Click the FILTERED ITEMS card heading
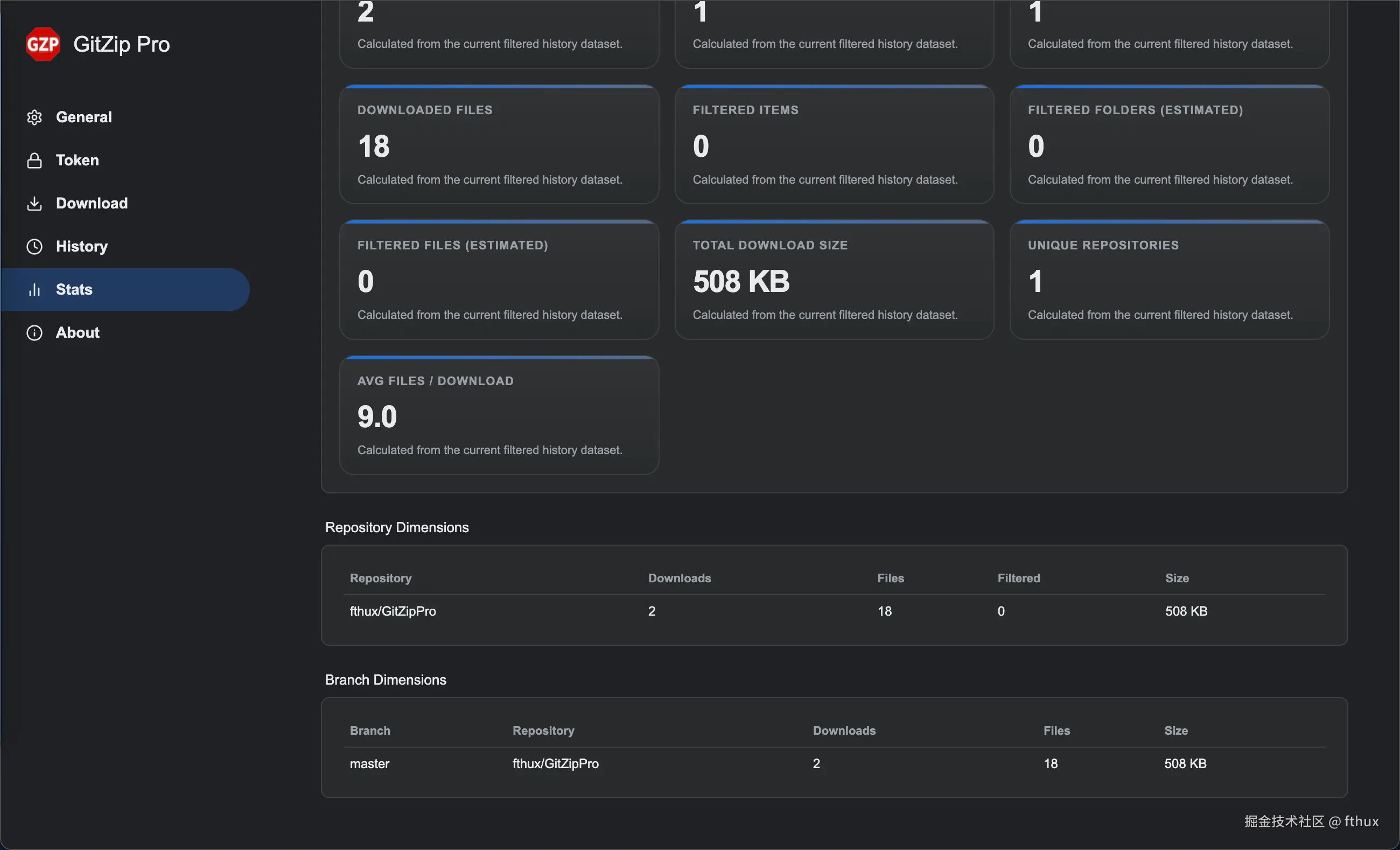 tap(745, 110)
